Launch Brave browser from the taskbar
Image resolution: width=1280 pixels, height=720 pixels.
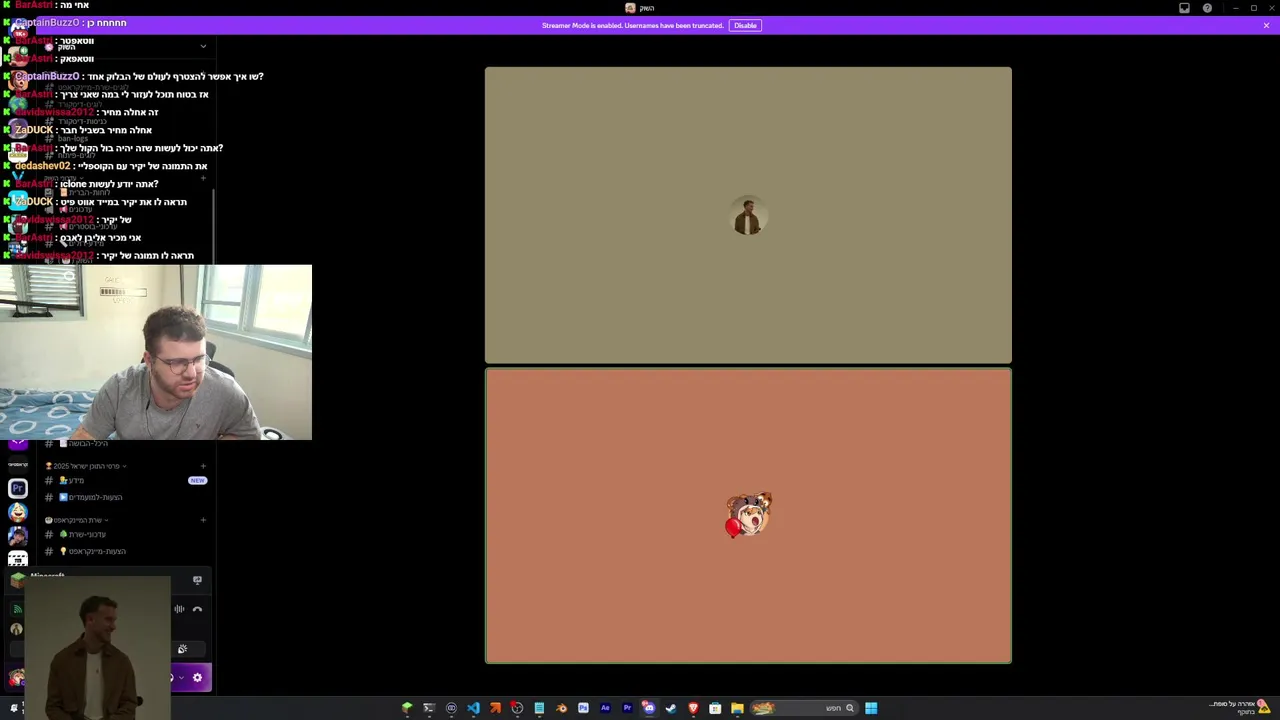(693, 708)
